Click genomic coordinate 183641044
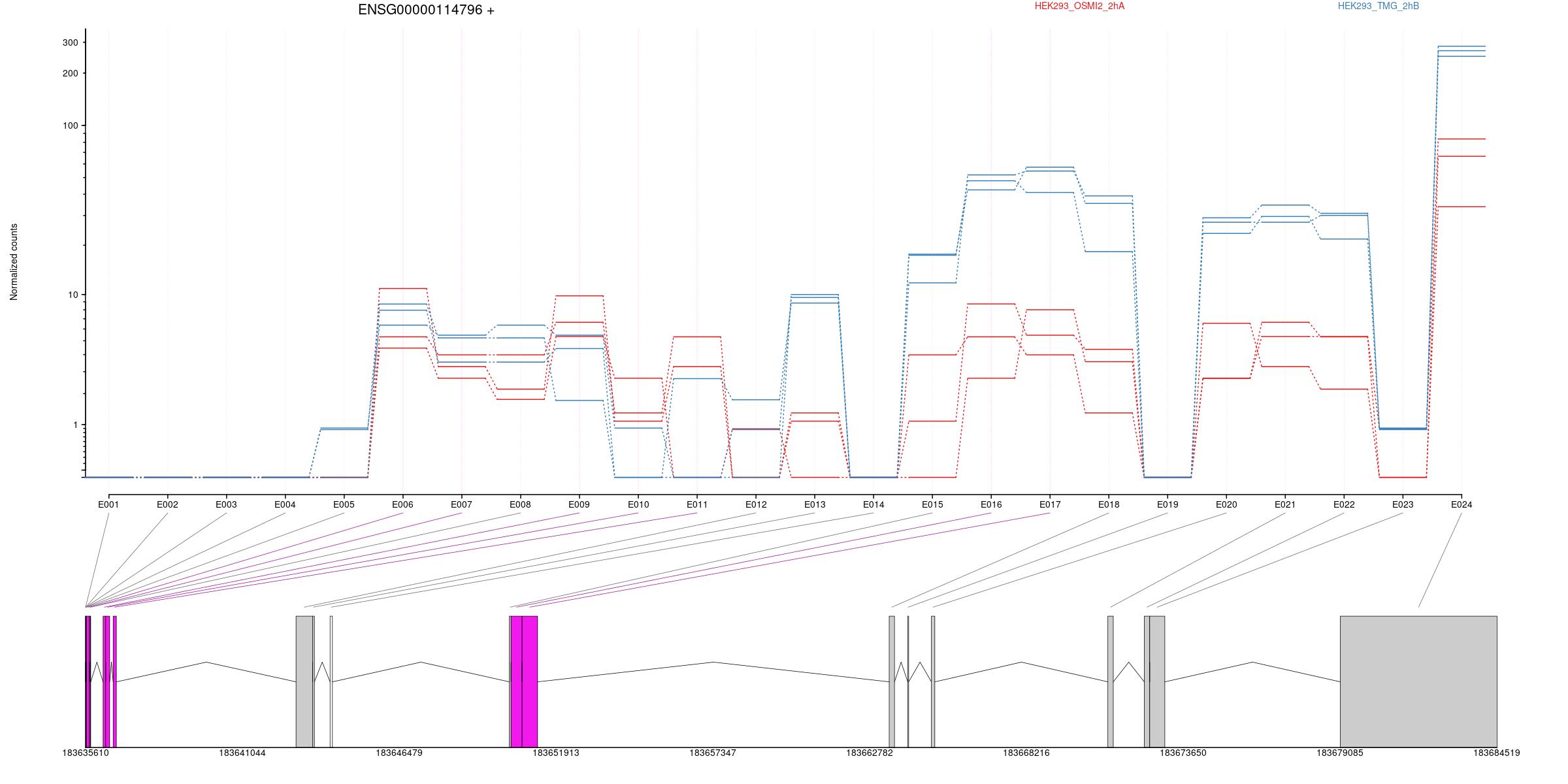1568x784 pixels. point(242,753)
